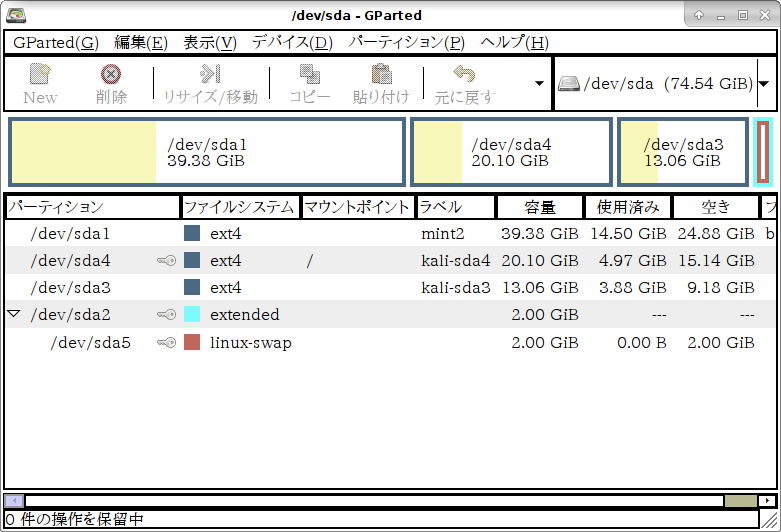Click the lock key icon on /dev/sda4
Viewport: 781px width, 532px height.
(166, 261)
